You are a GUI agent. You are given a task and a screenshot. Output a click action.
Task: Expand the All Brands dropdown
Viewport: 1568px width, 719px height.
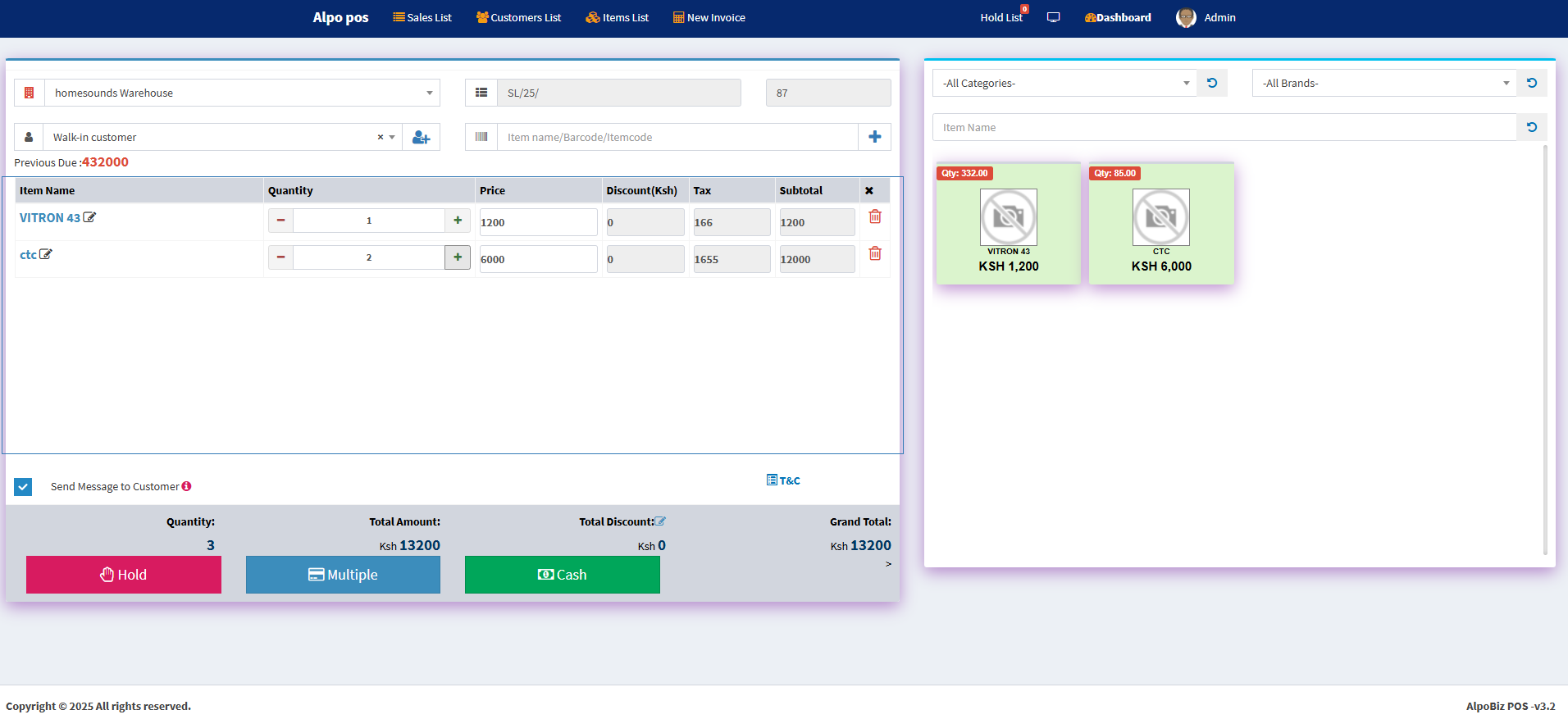coord(1383,84)
